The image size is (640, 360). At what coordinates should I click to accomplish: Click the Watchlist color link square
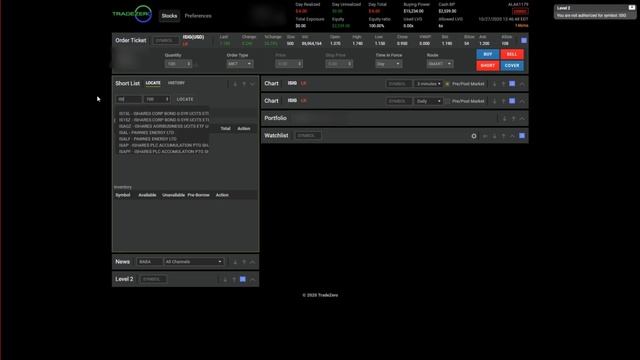(x=522, y=136)
